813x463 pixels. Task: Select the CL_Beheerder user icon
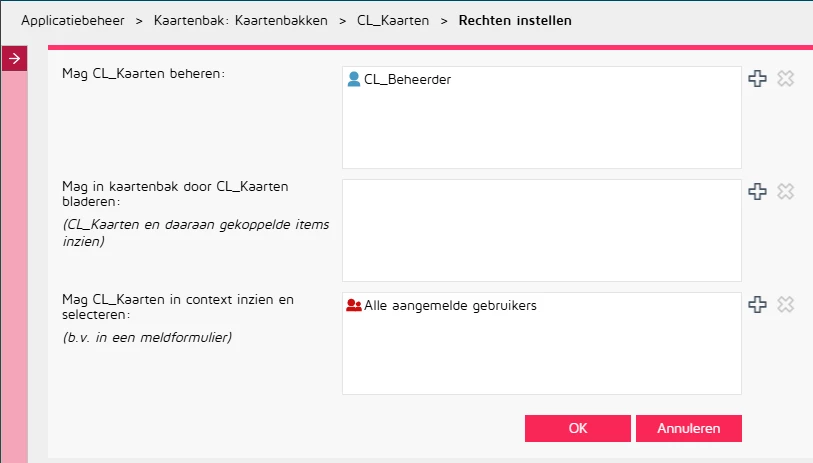[354, 79]
